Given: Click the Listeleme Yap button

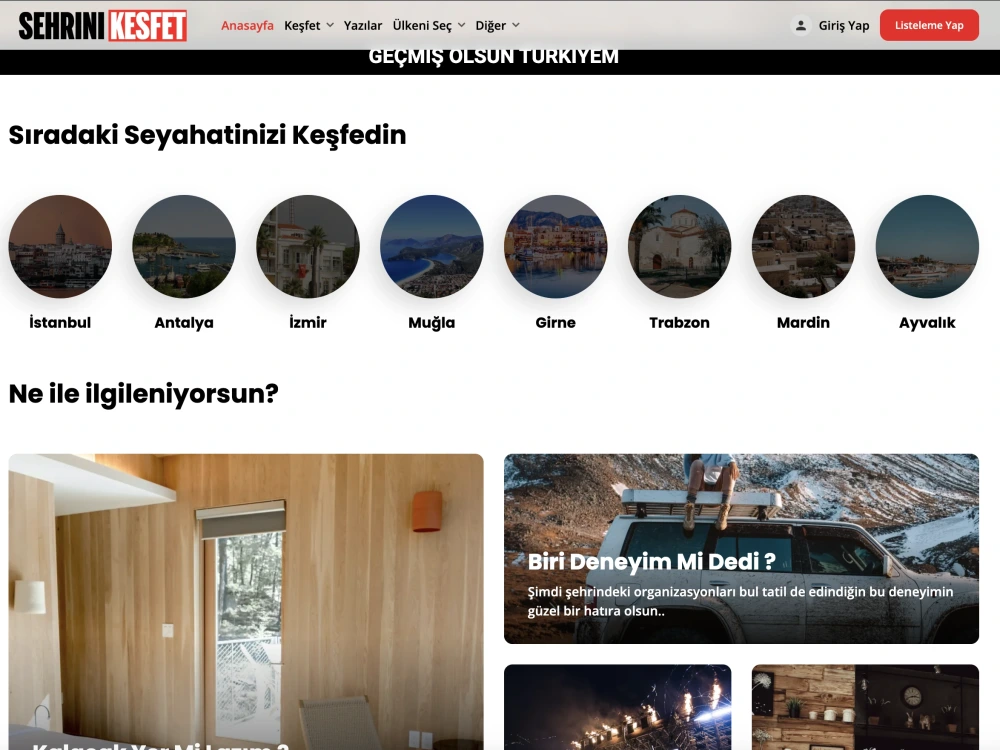Looking at the screenshot, I should 929,26.
